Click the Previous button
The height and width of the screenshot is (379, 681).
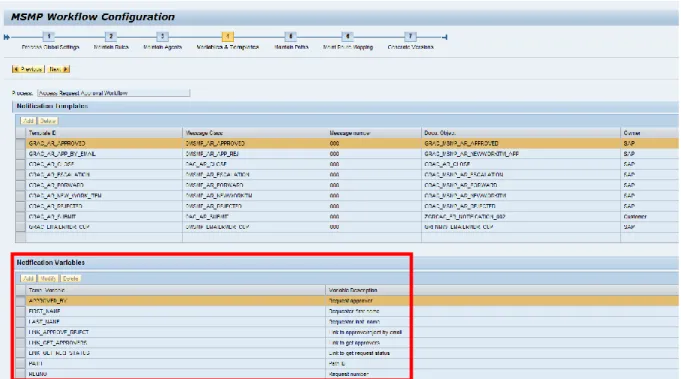pos(28,69)
